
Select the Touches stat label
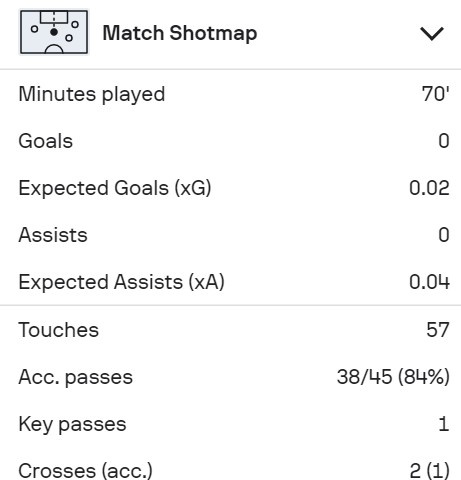coord(59,330)
